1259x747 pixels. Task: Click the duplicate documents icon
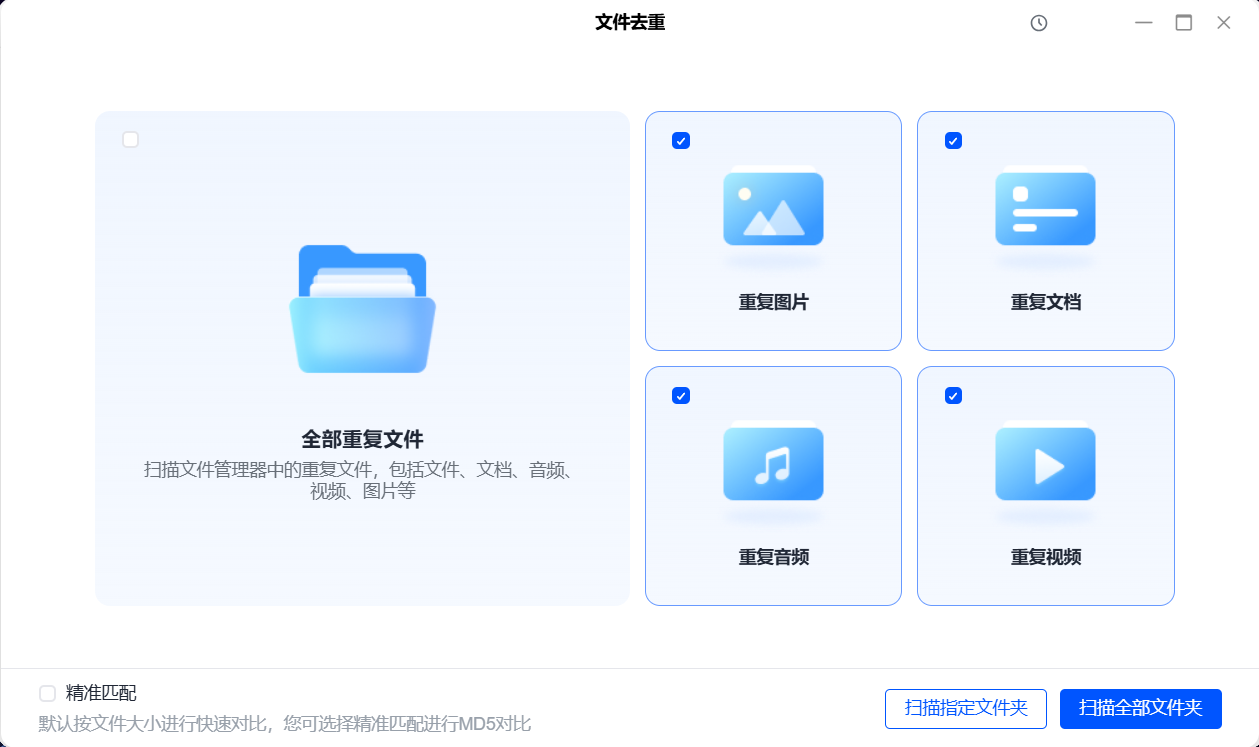click(x=1045, y=208)
